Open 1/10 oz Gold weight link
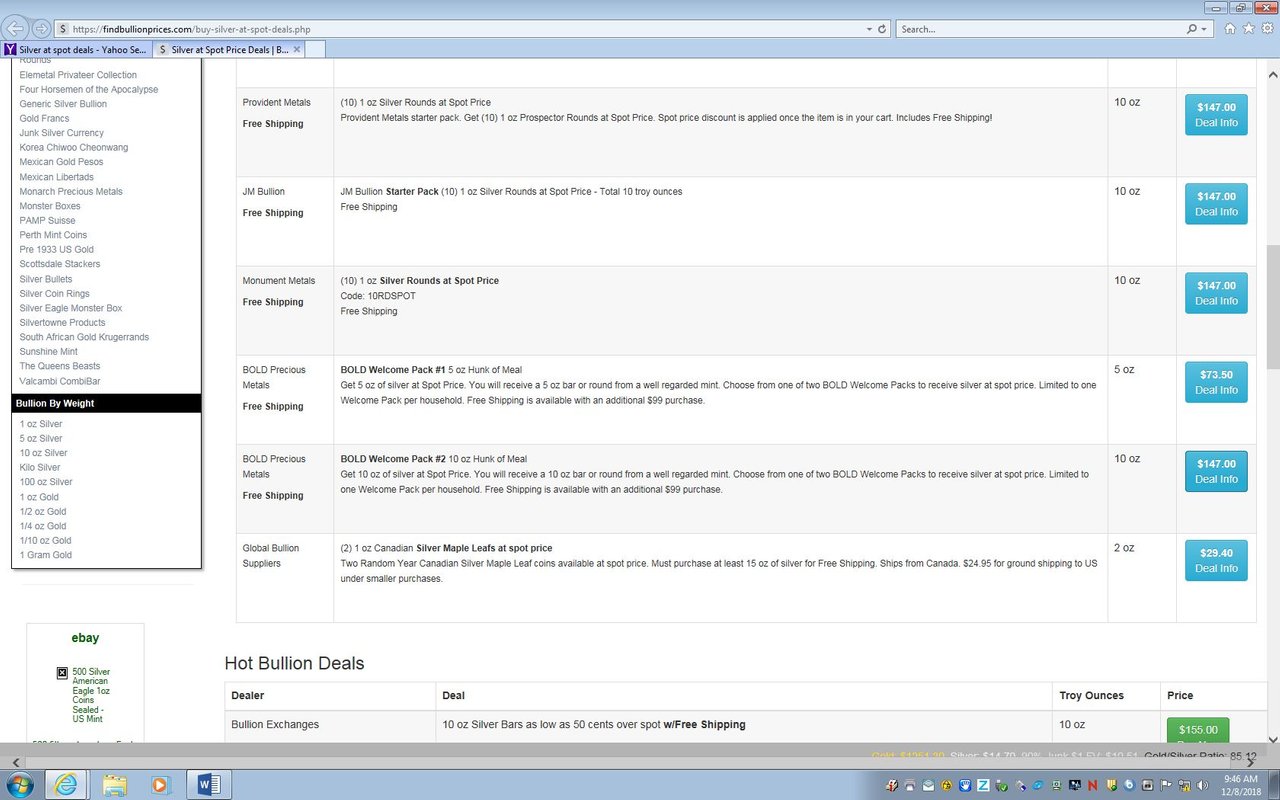Image resolution: width=1280 pixels, height=800 pixels. [x=46, y=541]
